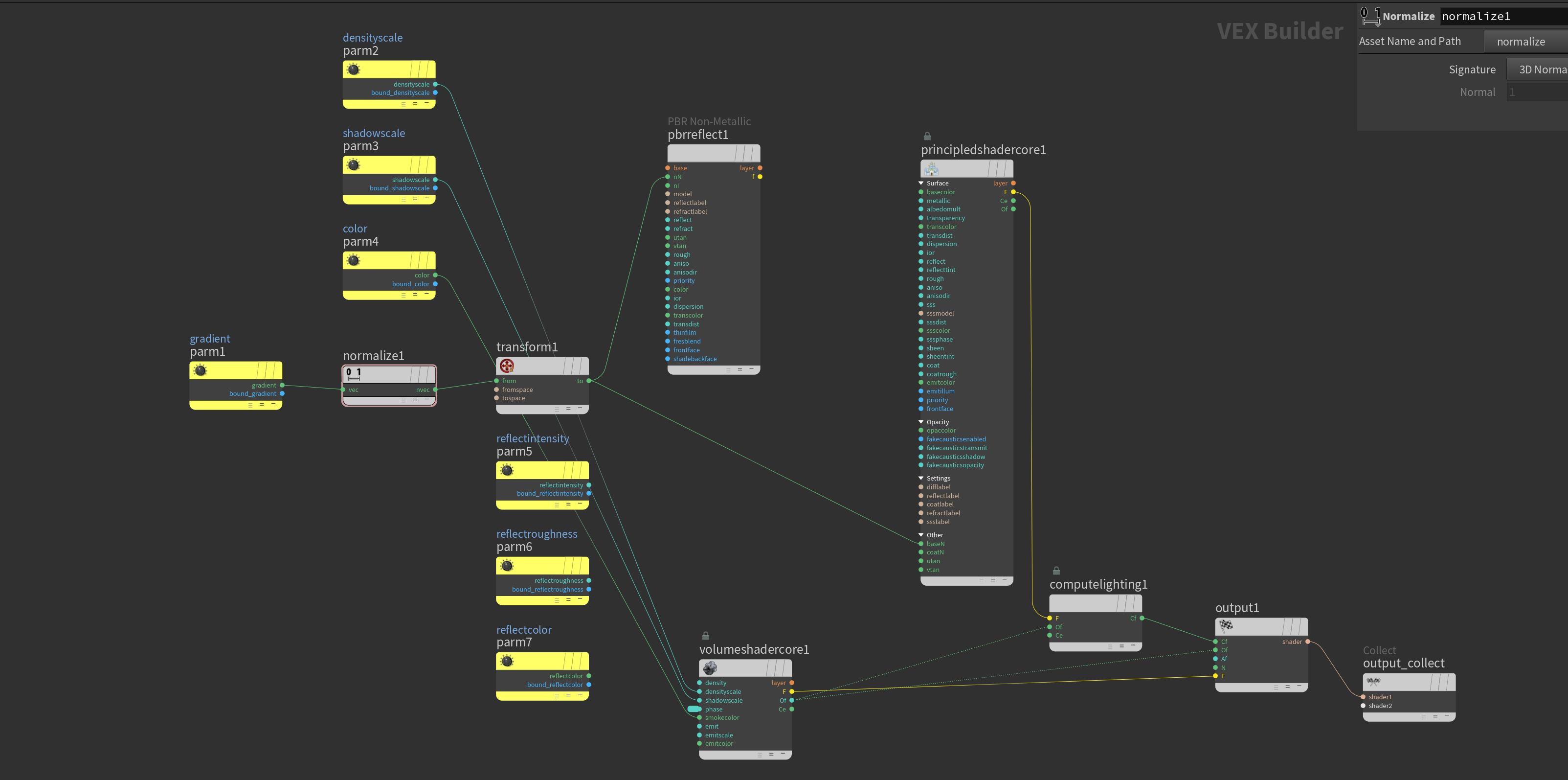Click the basecolor input connector on principledshadercore1
Screen dimensions: 1568x780
(x=921, y=192)
